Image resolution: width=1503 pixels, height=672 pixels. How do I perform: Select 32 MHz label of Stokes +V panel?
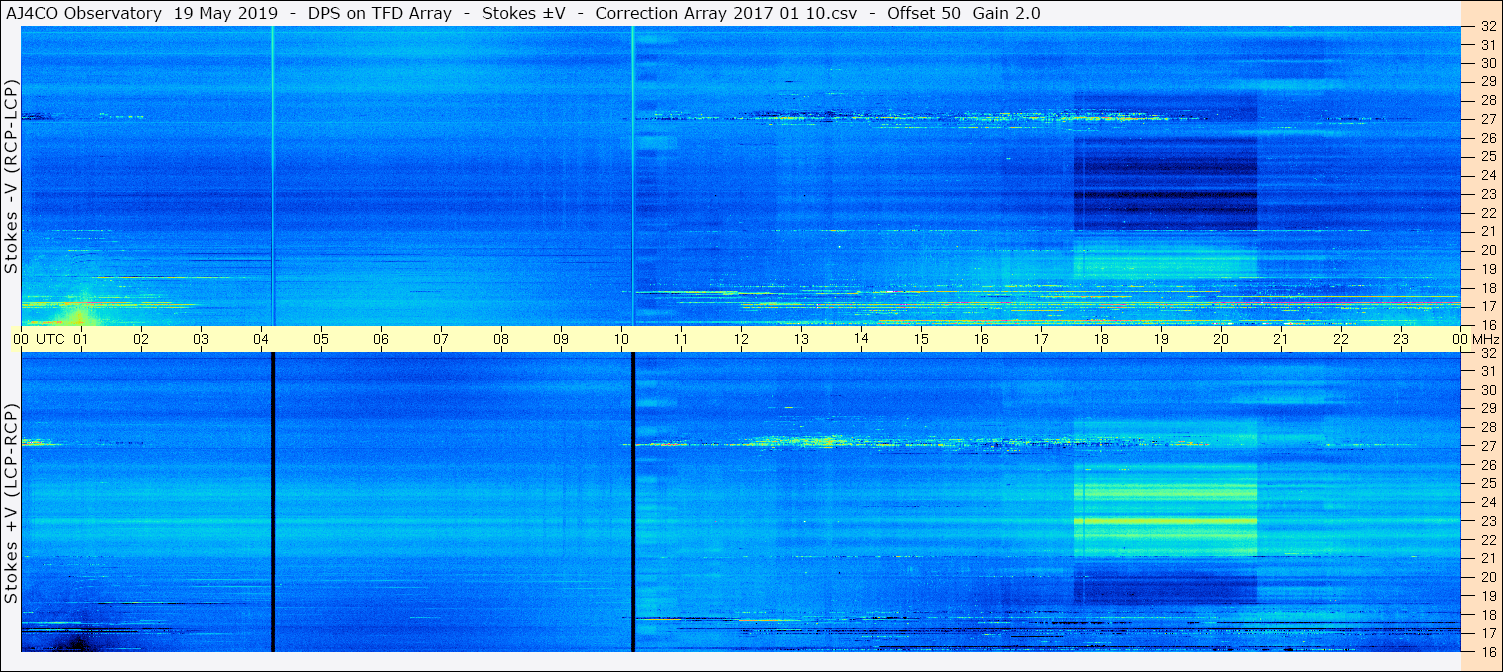(x=1487, y=353)
